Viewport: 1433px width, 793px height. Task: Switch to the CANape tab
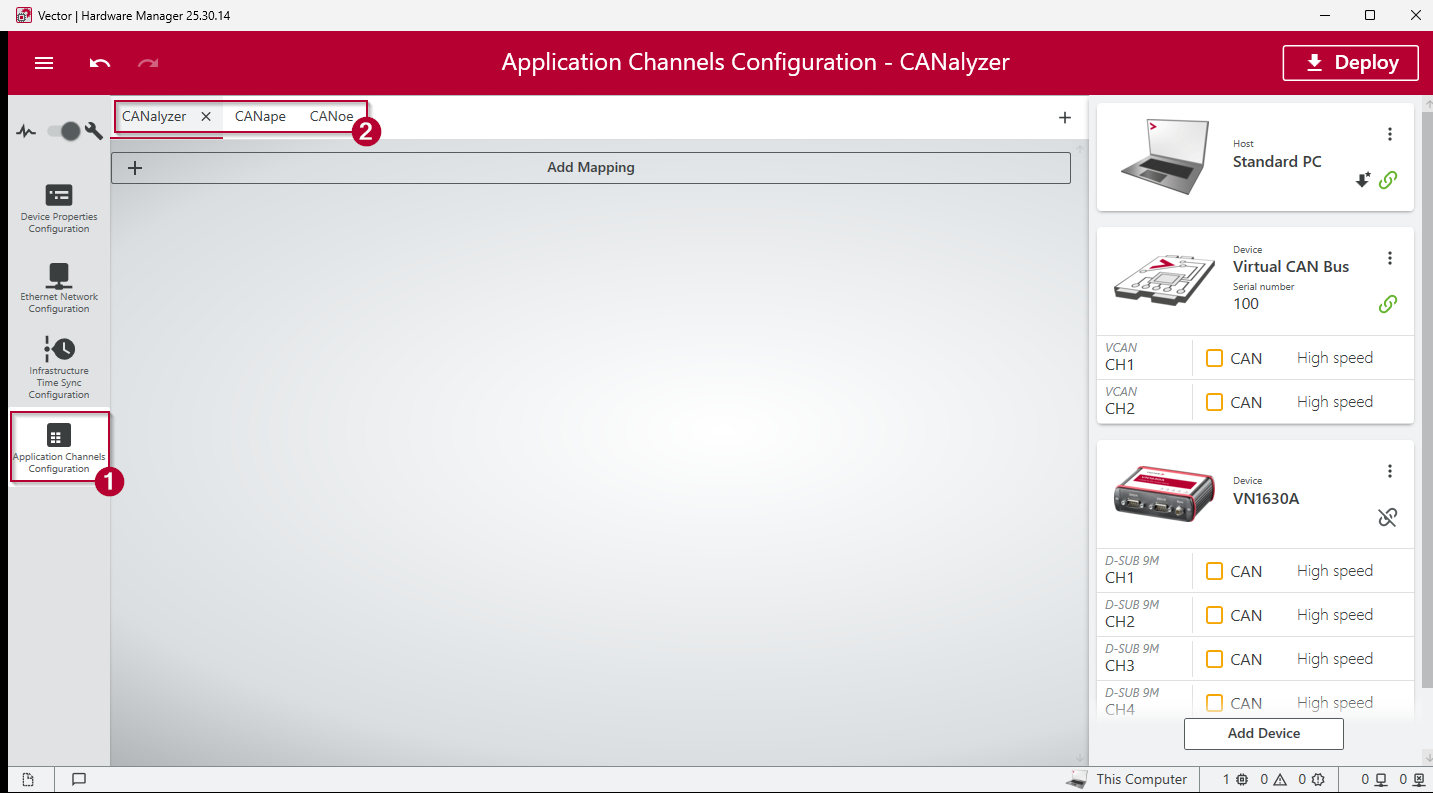[260, 116]
